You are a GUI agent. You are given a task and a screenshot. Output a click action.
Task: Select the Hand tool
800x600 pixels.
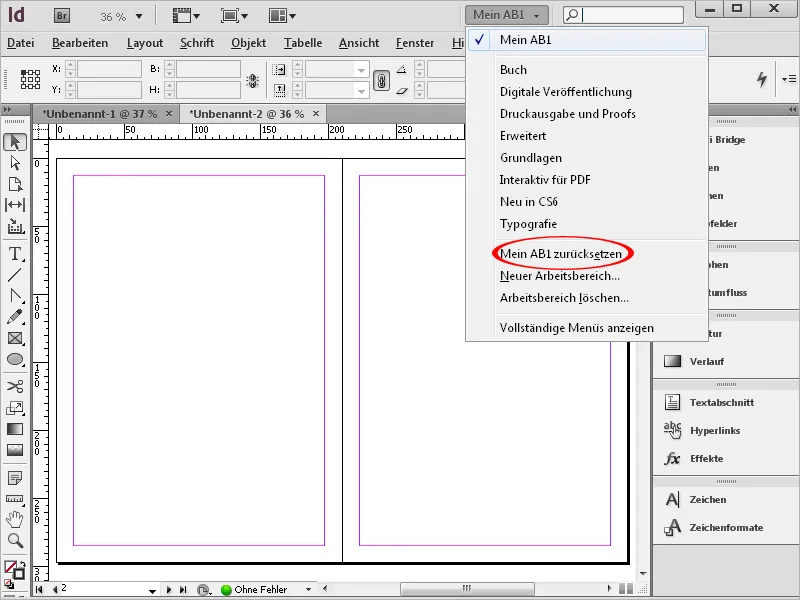[x=15, y=519]
